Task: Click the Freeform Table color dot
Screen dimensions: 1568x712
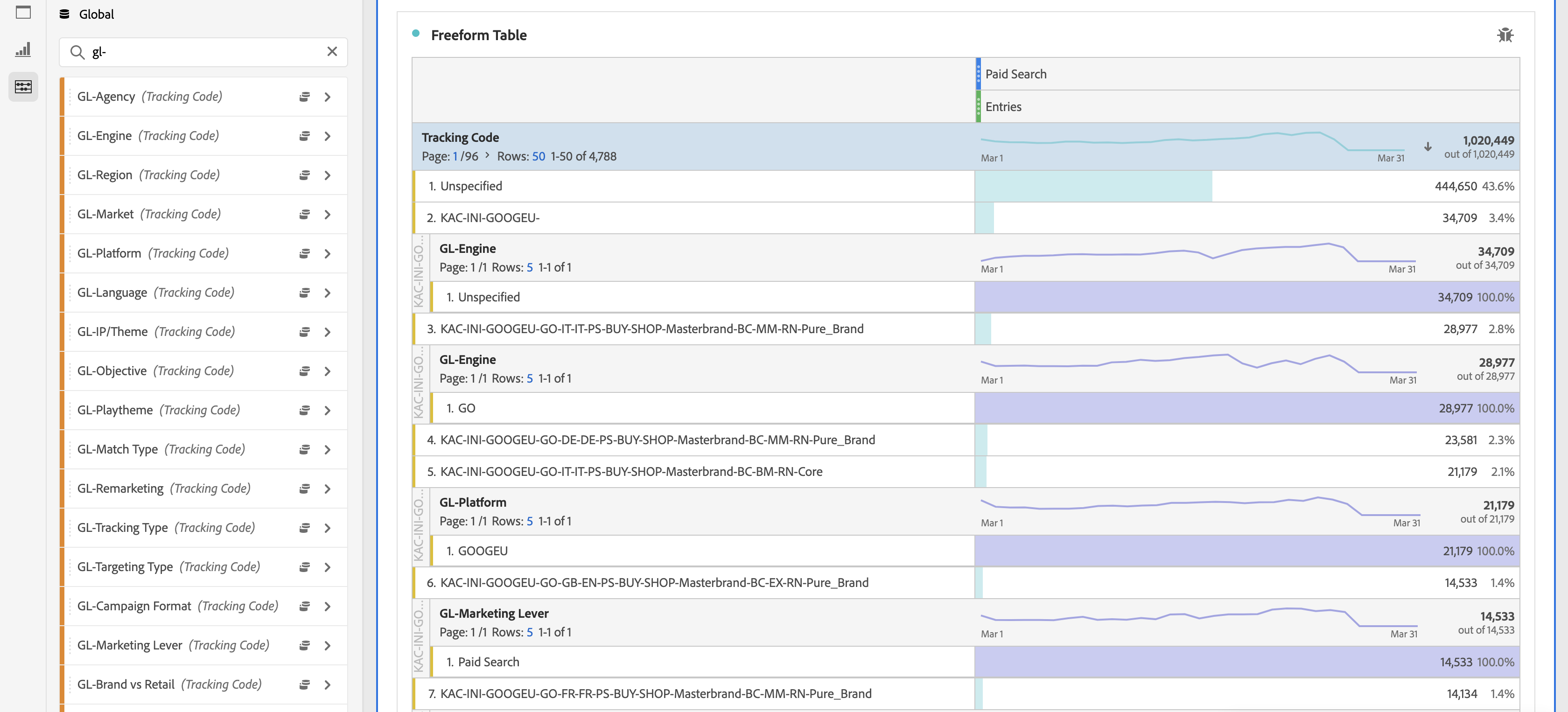Action: tap(416, 34)
